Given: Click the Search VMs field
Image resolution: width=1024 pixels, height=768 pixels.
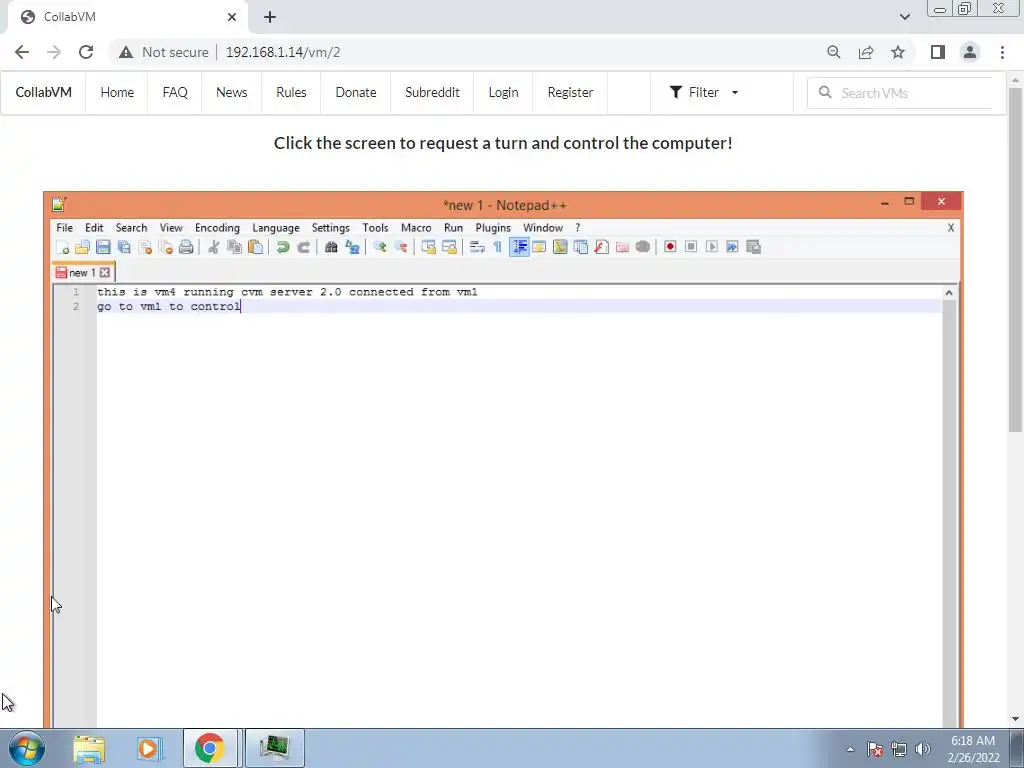Looking at the screenshot, I should pyautogui.click(x=901, y=93).
